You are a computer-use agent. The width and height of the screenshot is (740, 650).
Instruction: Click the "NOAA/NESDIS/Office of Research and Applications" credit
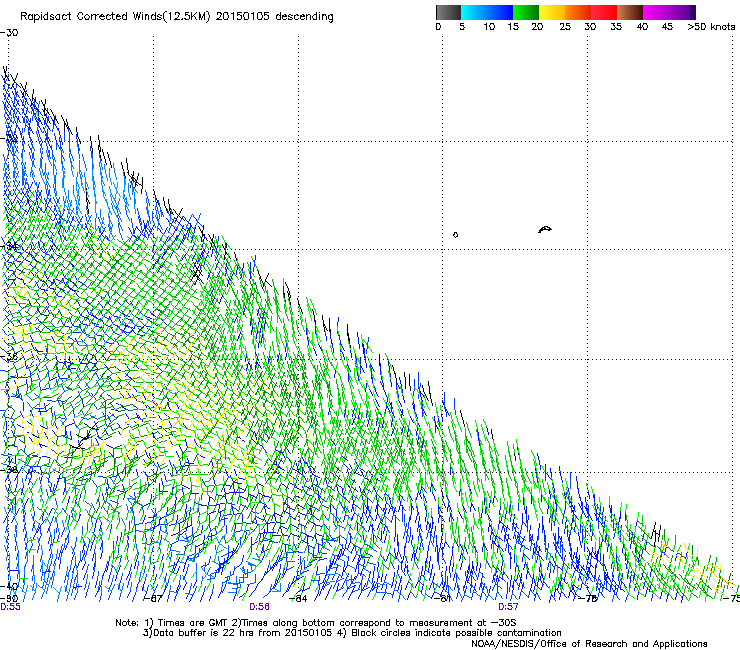tap(589, 644)
